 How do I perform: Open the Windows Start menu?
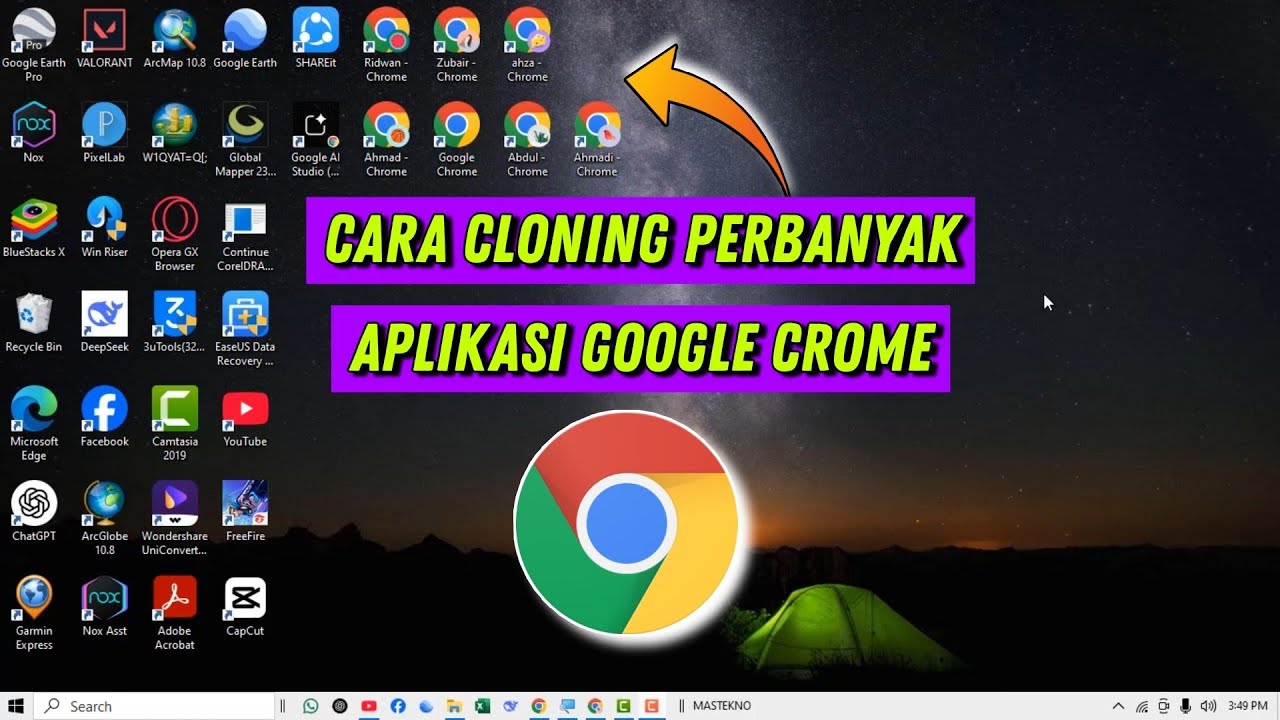(16, 706)
